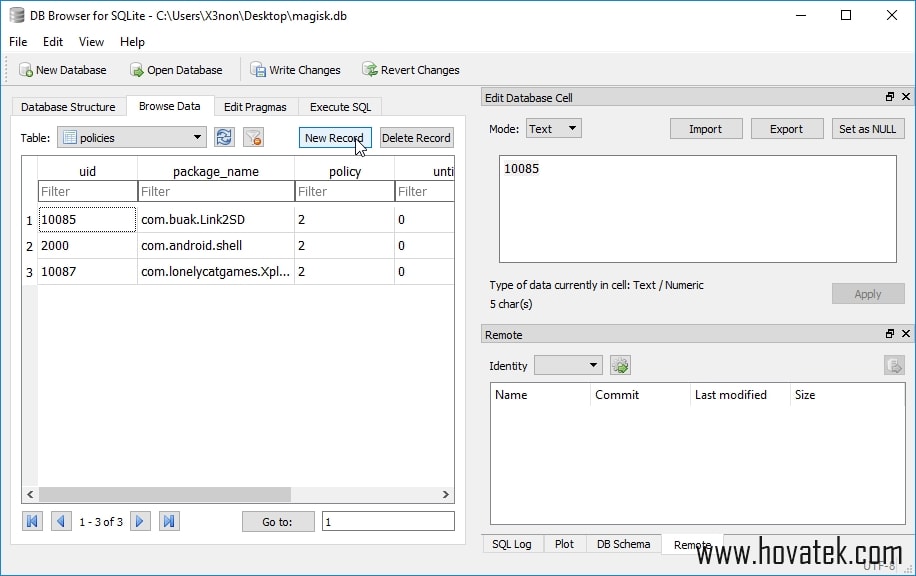The height and width of the screenshot is (576, 916).
Task: Click the package_name filter field
Action: 216,191
